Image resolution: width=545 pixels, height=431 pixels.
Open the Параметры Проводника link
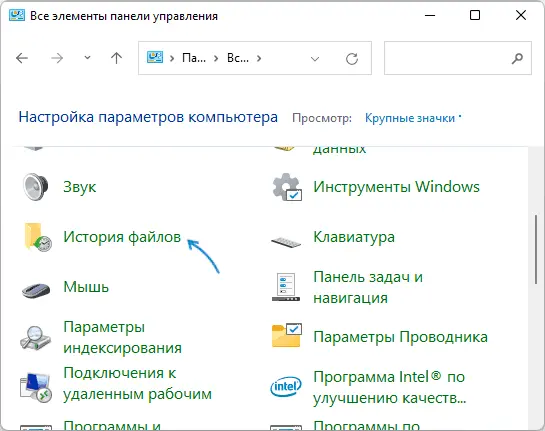400,337
